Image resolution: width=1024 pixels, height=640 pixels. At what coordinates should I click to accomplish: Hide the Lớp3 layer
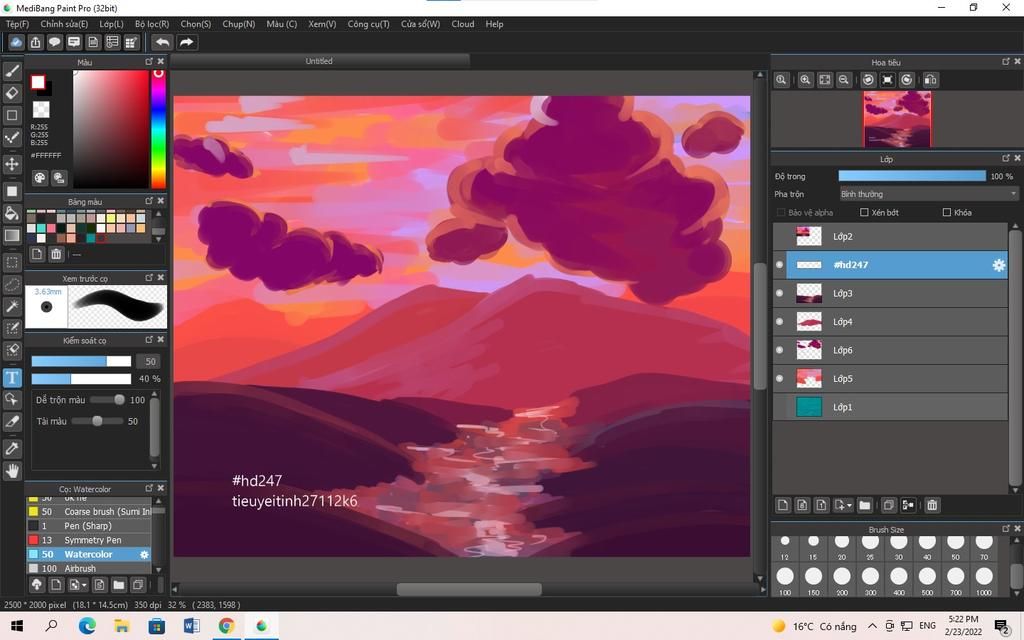(x=779, y=293)
